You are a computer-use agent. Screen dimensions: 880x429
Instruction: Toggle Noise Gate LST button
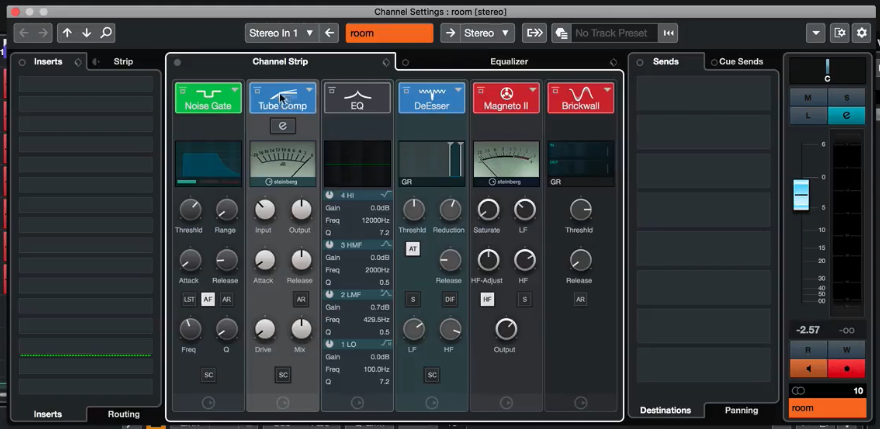click(x=189, y=299)
